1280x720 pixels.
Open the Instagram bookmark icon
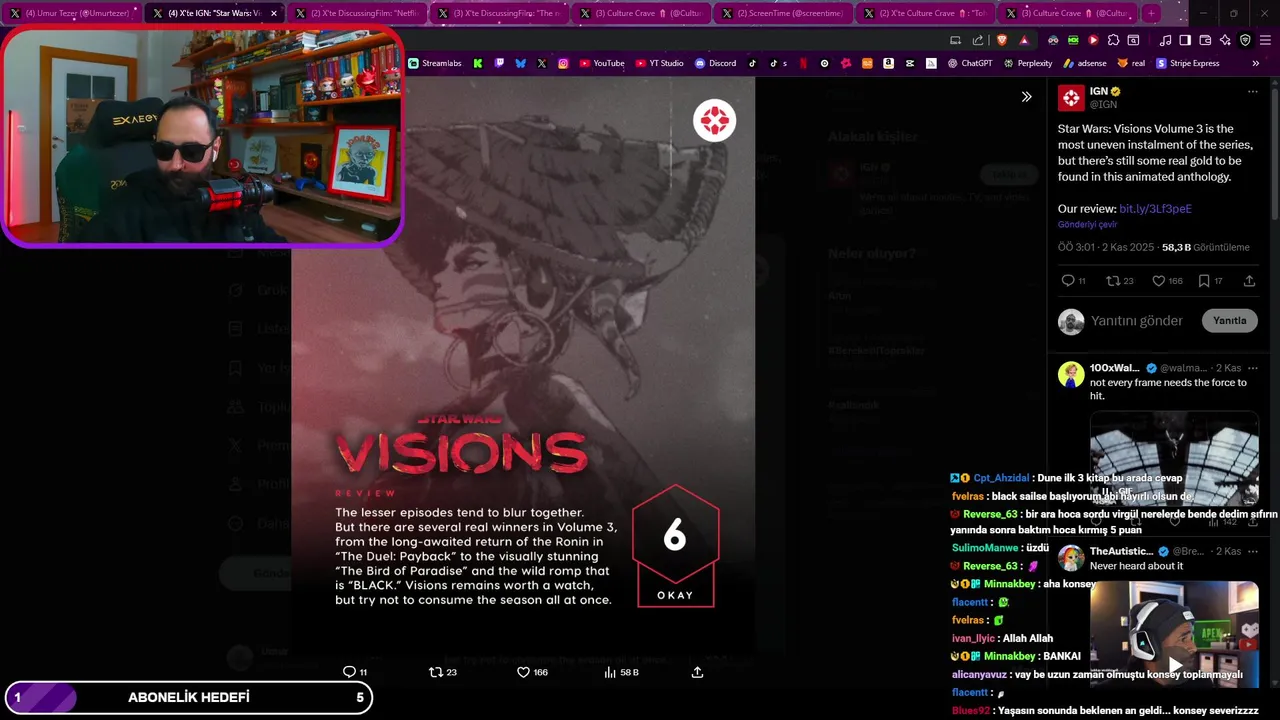[x=563, y=63]
